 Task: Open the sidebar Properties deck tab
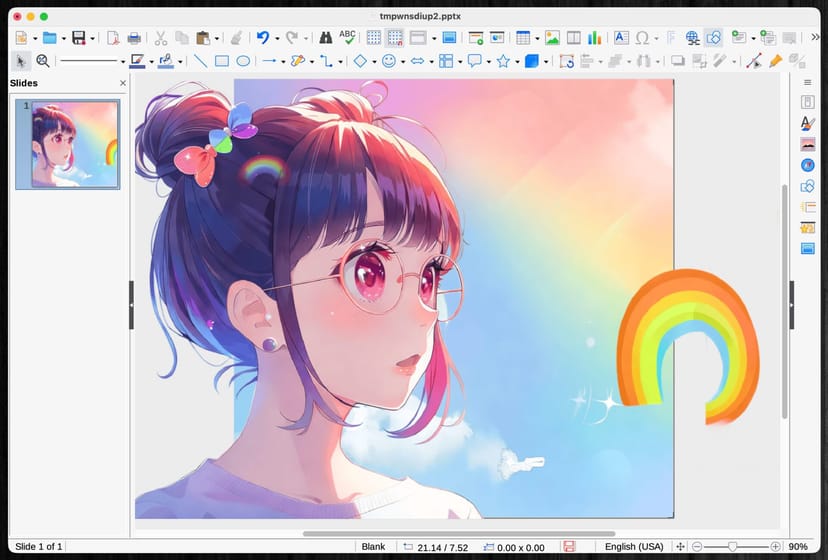(x=807, y=102)
